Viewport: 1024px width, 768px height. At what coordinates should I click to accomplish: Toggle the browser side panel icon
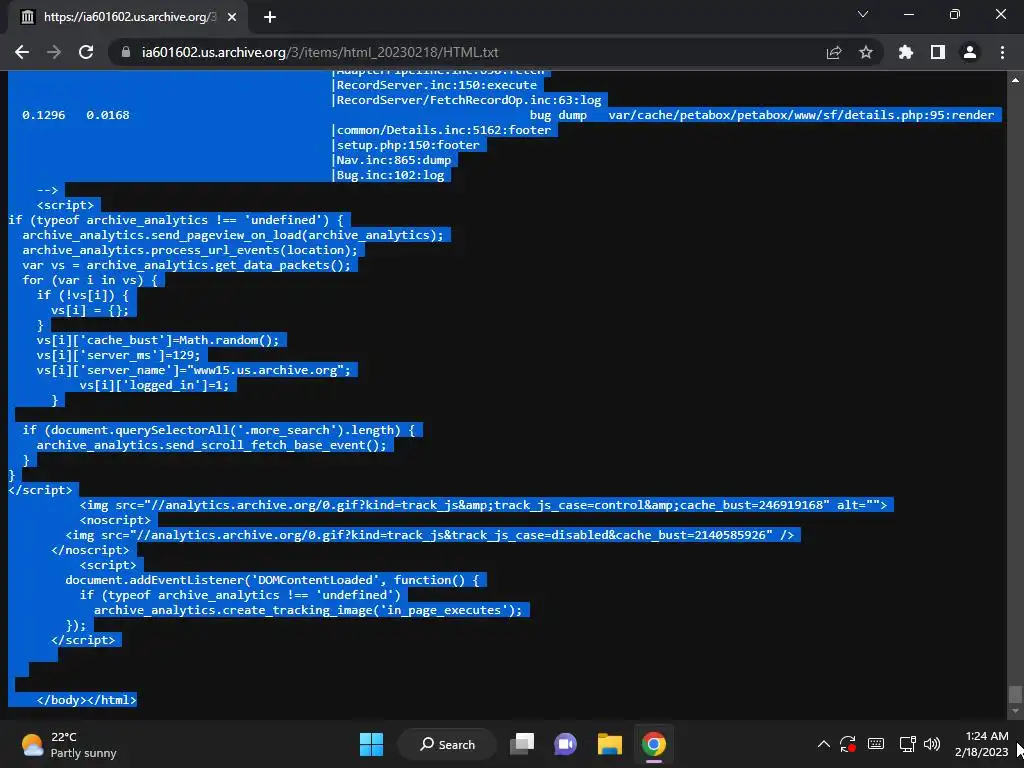tap(938, 52)
